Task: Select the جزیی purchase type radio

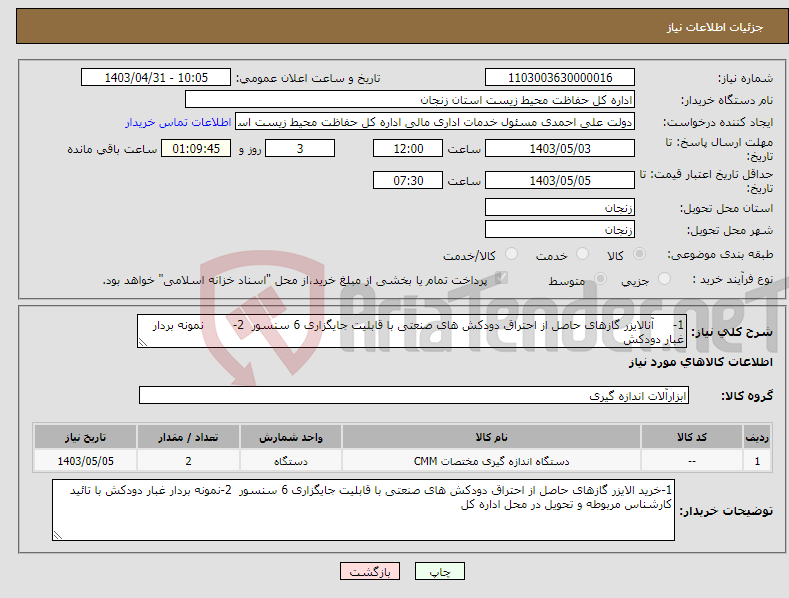Action: [x=664, y=279]
